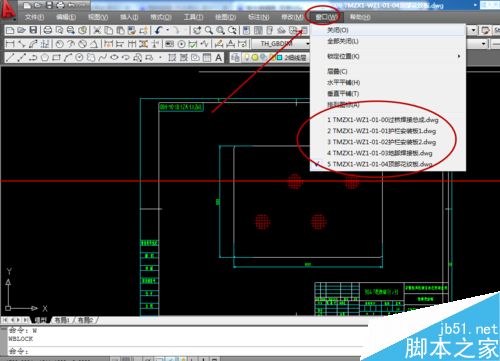
Task: Open the 格式(O) menu
Action: click(x=161, y=17)
